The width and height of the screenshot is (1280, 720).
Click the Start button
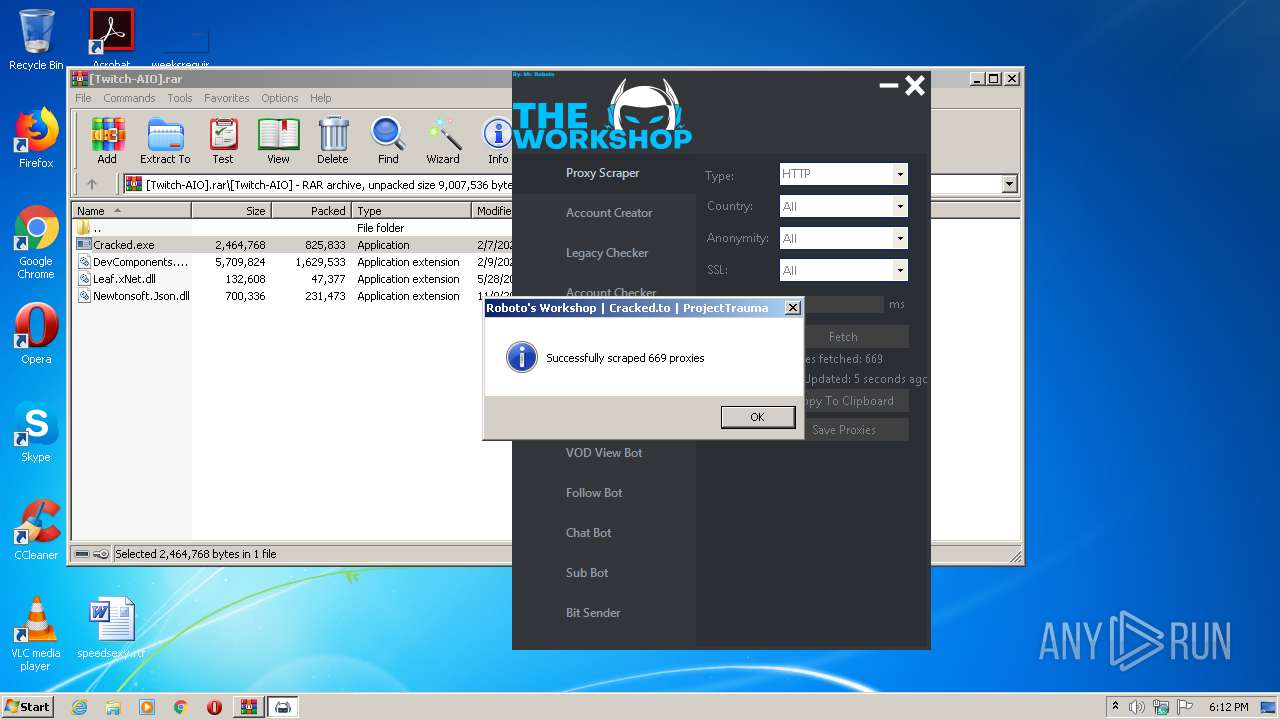[27, 707]
